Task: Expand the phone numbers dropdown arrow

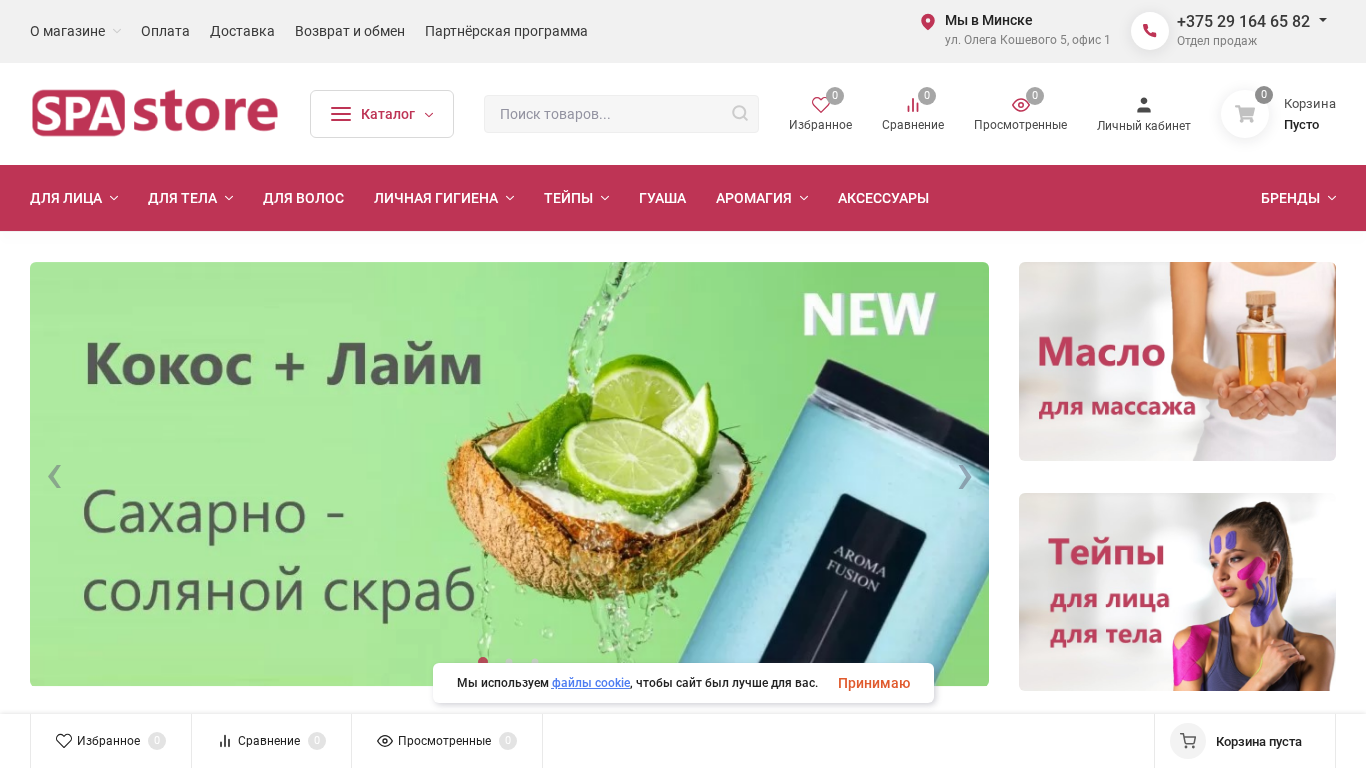Action: (1323, 20)
